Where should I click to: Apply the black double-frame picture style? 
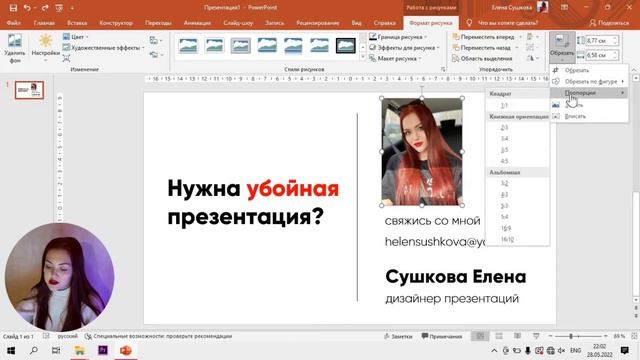[345, 46]
